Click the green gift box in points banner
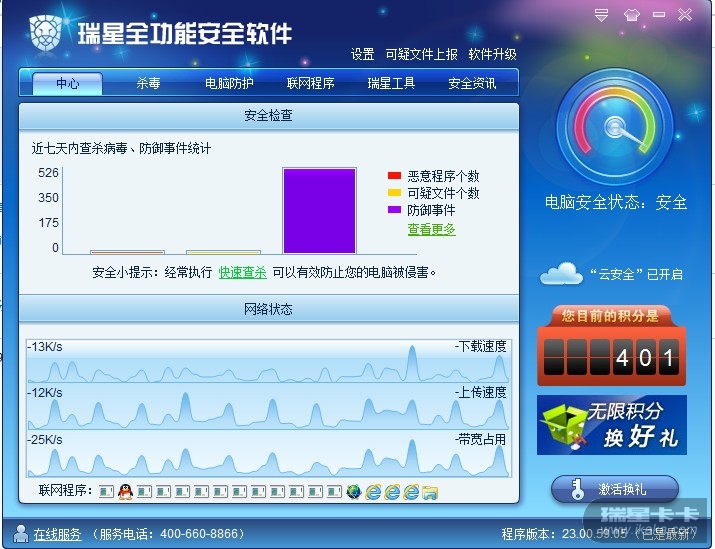 click(x=564, y=425)
